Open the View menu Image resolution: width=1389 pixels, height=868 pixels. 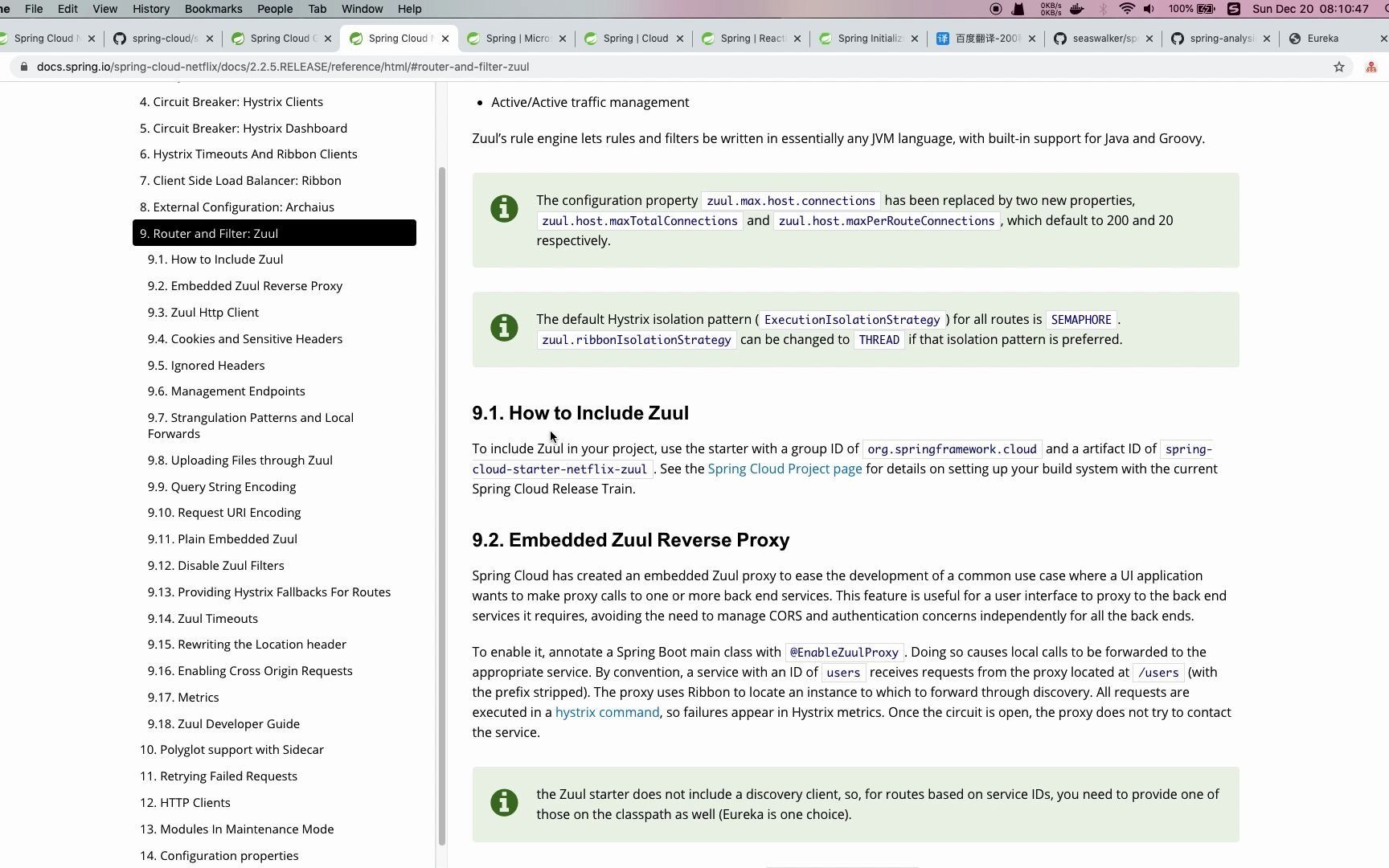104,9
